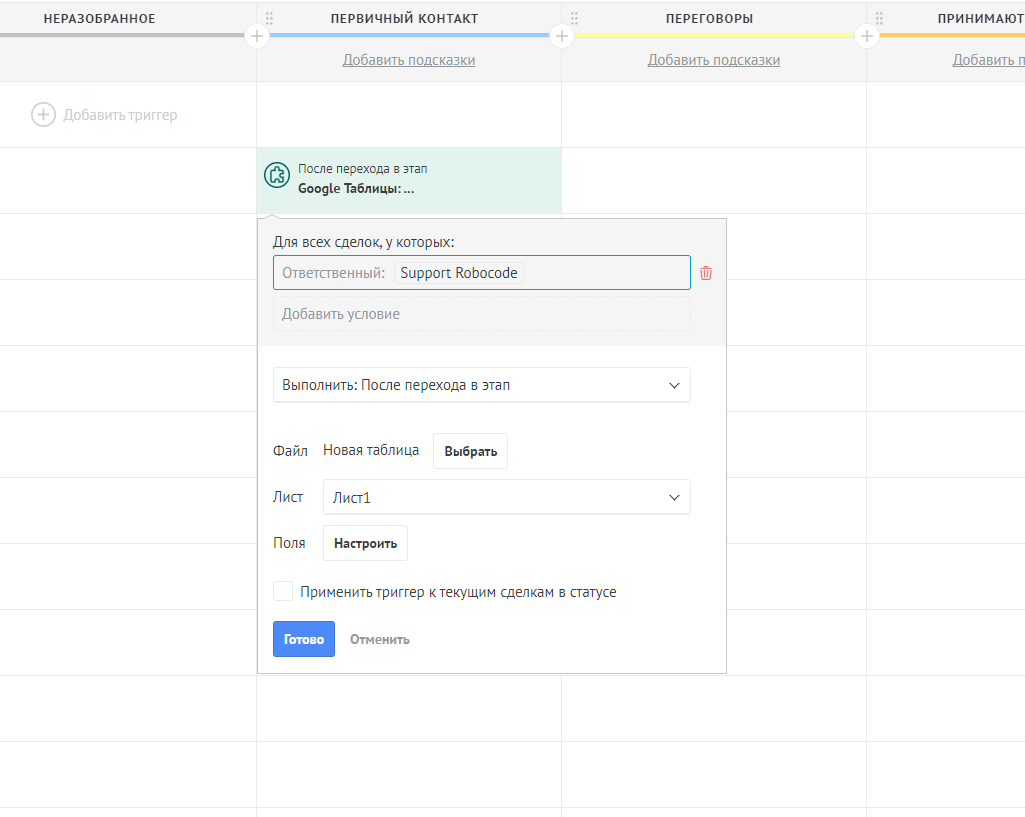The image size is (1025, 817).
Task: Click the Новая таблица file name
Action: coord(371,450)
